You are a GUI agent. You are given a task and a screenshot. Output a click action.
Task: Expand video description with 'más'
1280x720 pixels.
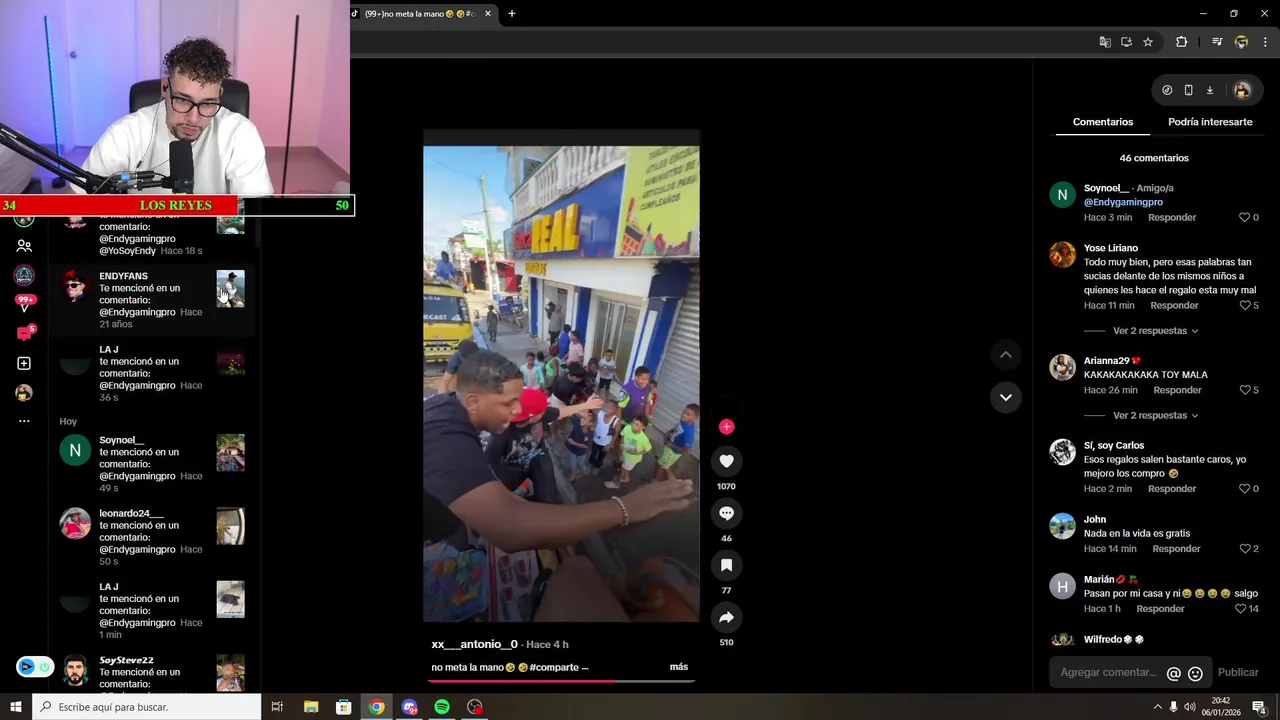point(679,667)
